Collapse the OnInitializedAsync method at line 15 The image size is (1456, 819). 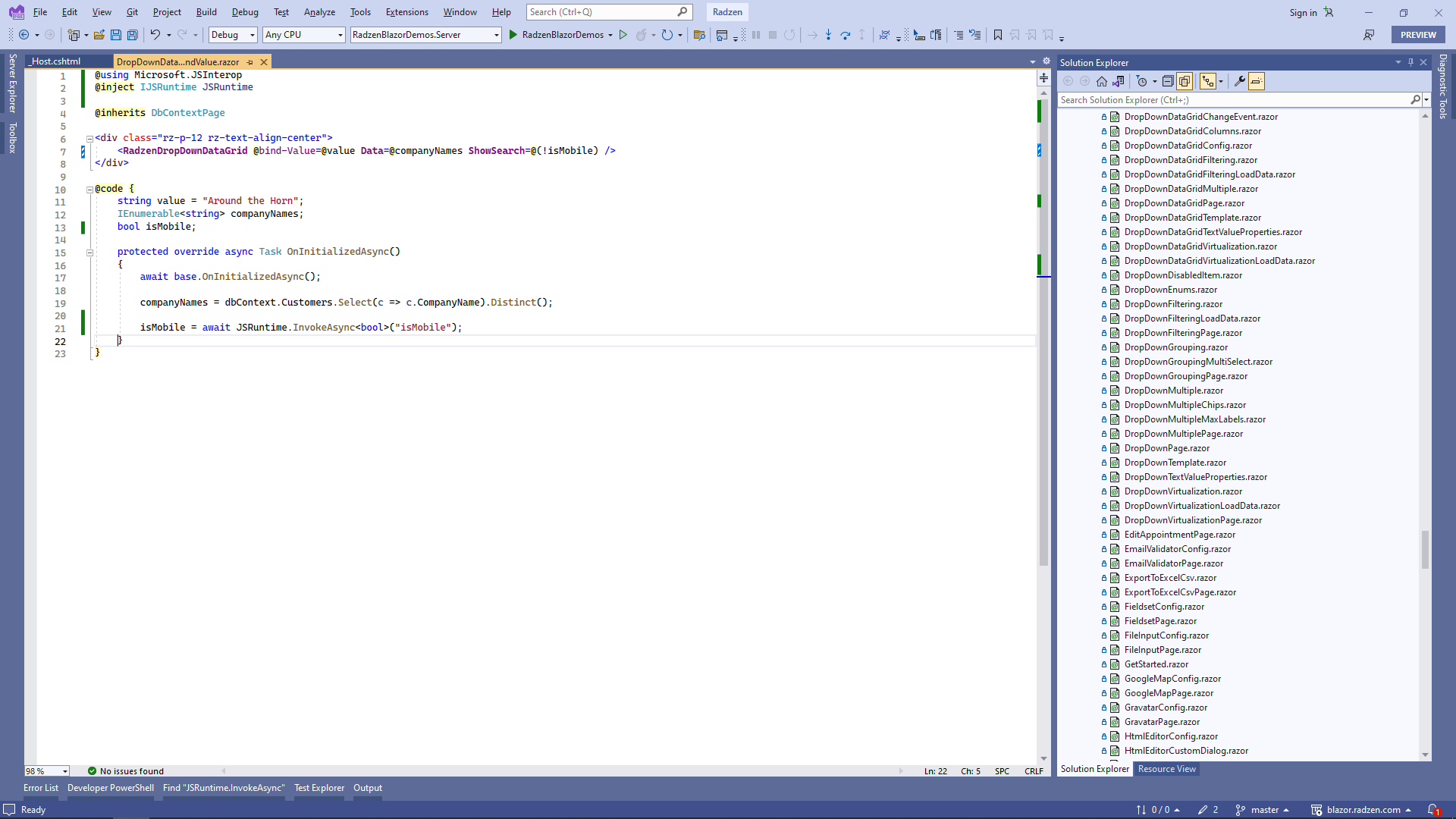pyautogui.click(x=89, y=253)
